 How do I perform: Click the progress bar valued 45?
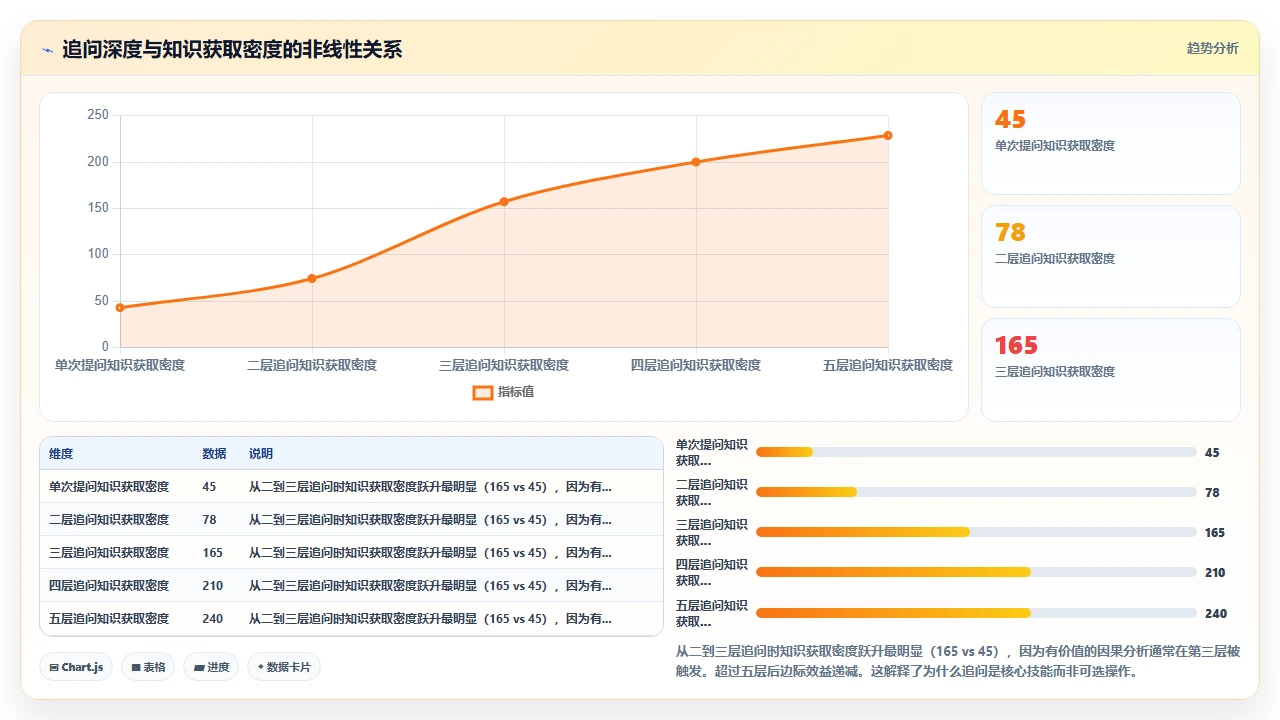pyautogui.click(x=976, y=452)
